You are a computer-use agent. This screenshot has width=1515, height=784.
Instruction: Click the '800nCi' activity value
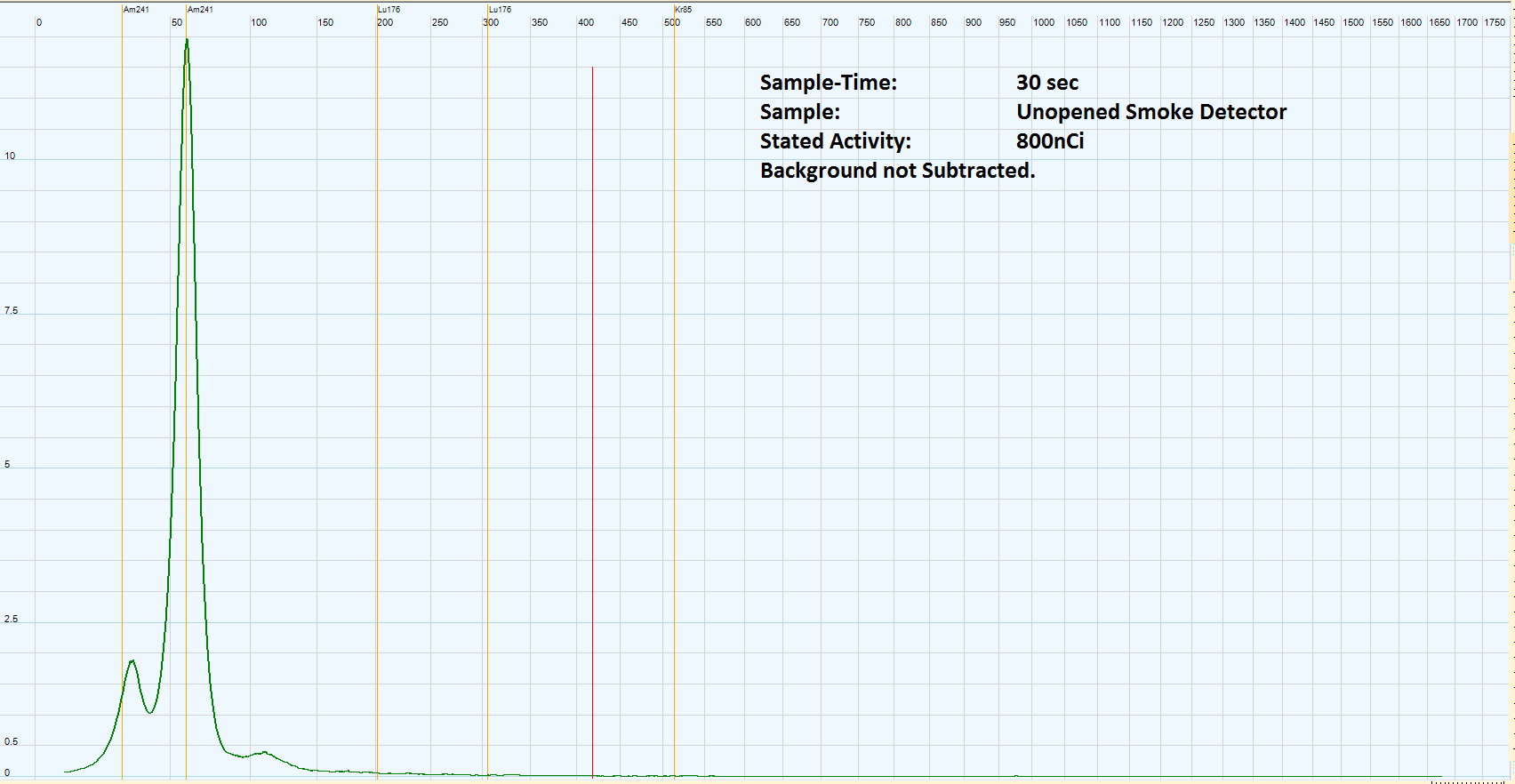[1050, 141]
